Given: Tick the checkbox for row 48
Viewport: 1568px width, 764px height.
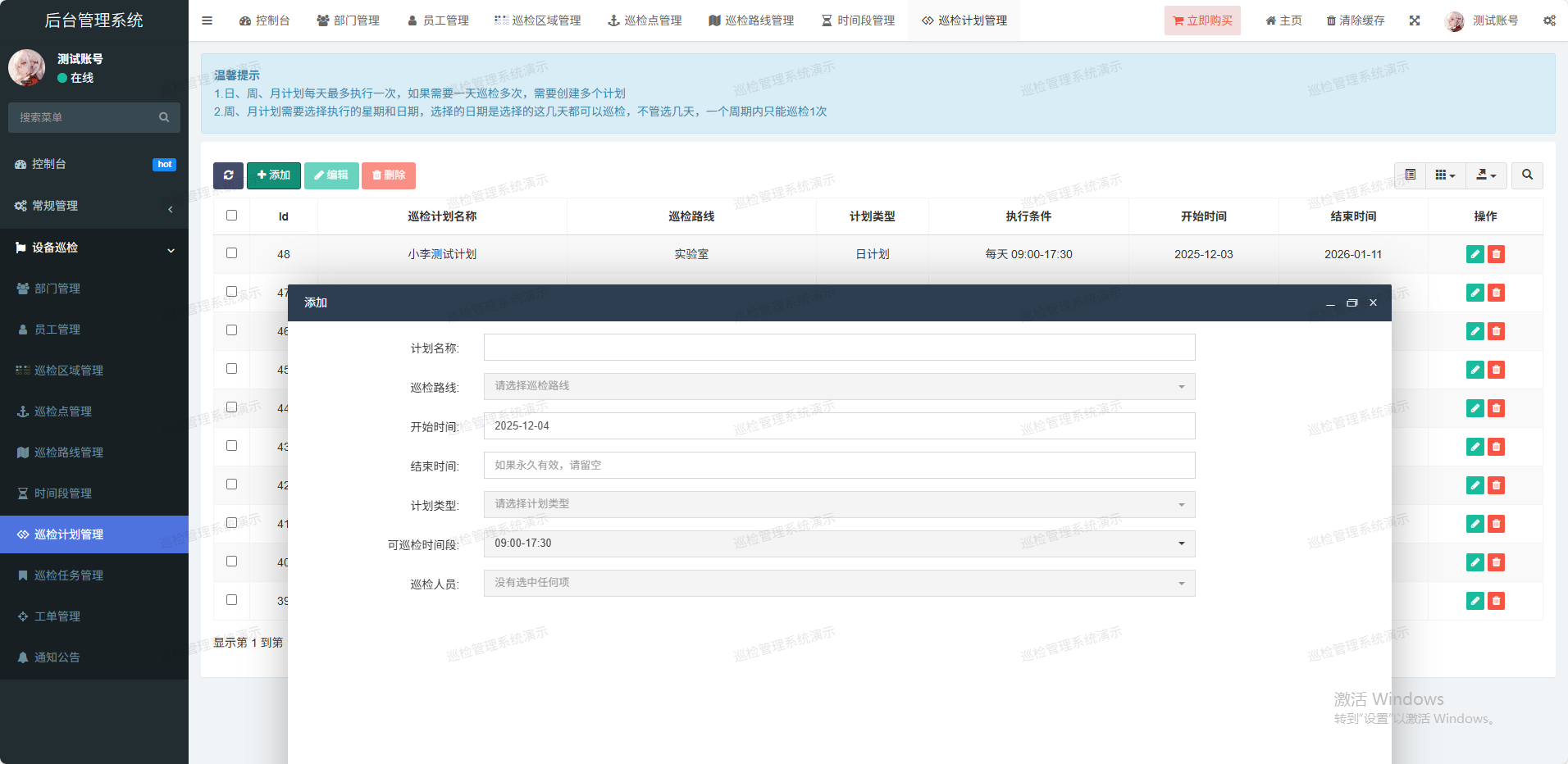Looking at the screenshot, I should point(231,253).
